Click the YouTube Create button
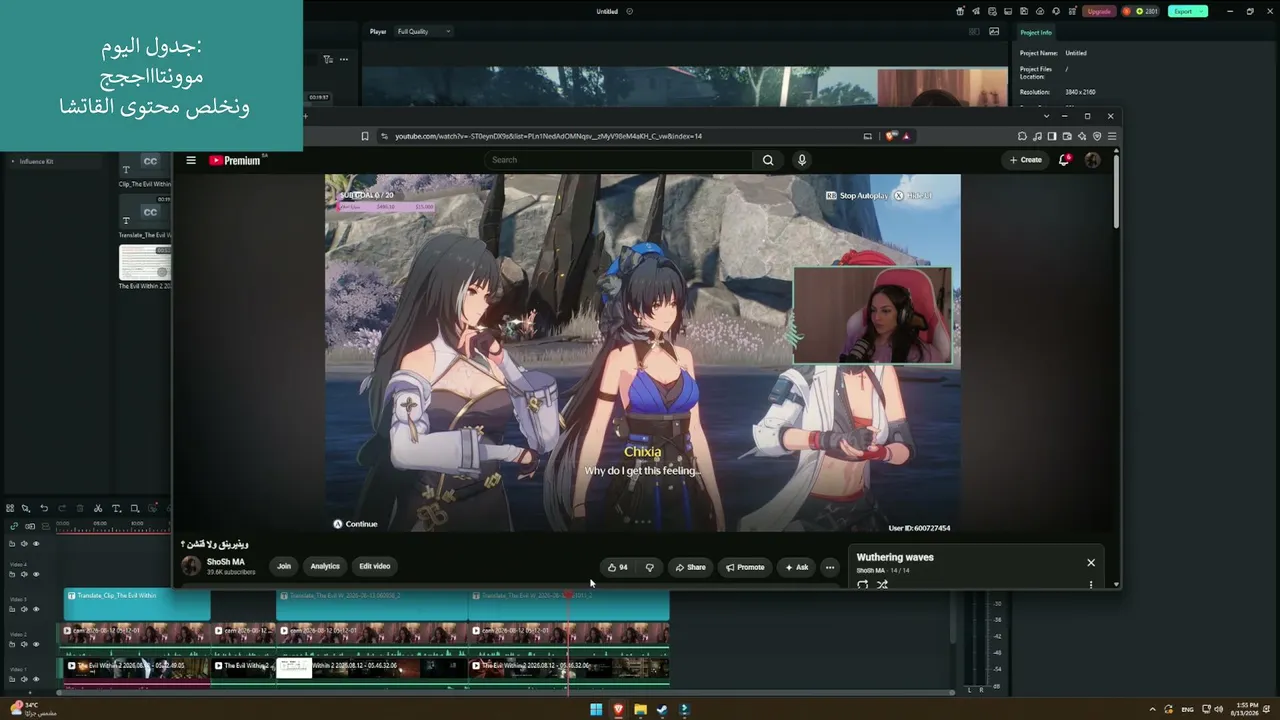1280x720 pixels. tap(1026, 160)
